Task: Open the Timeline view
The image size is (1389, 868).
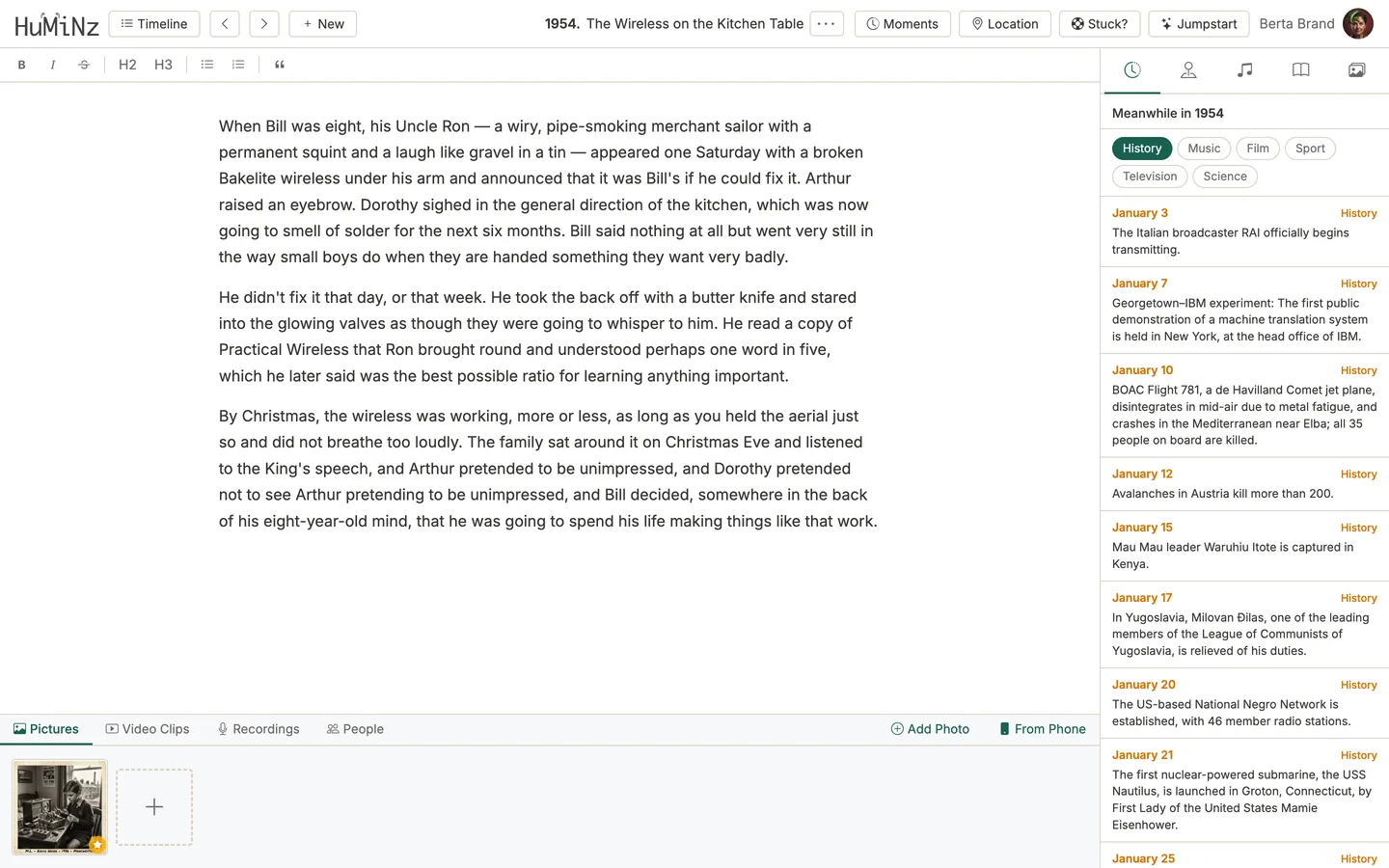Action: (x=154, y=24)
